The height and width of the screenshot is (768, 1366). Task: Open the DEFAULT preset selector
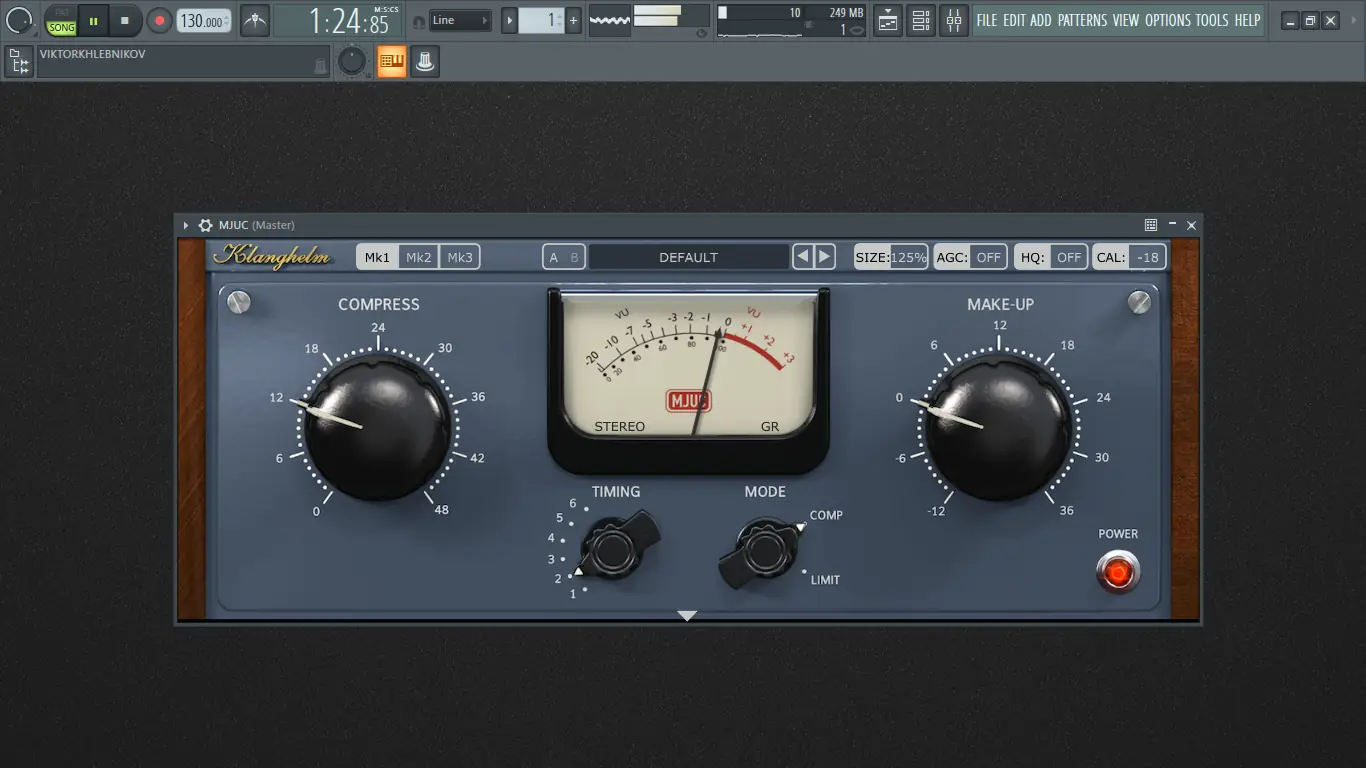coord(689,257)
